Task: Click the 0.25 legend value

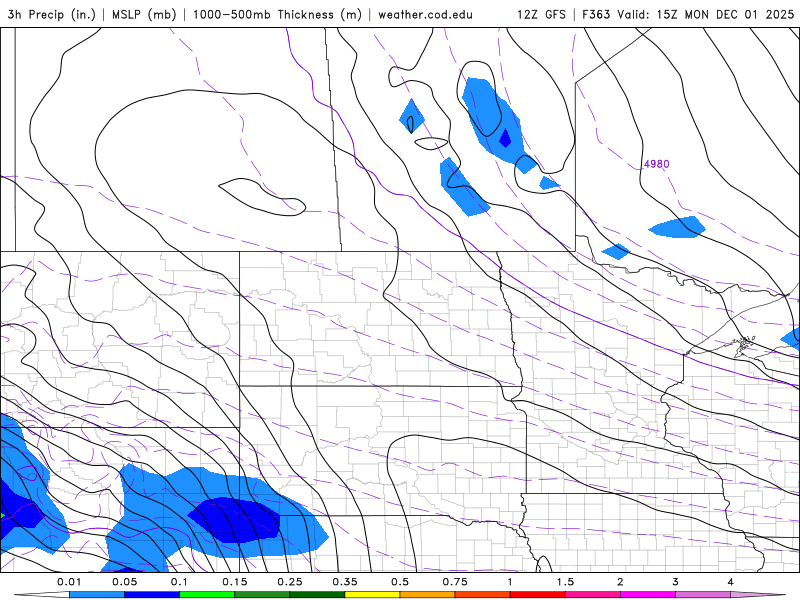Action: click(290, 582)
